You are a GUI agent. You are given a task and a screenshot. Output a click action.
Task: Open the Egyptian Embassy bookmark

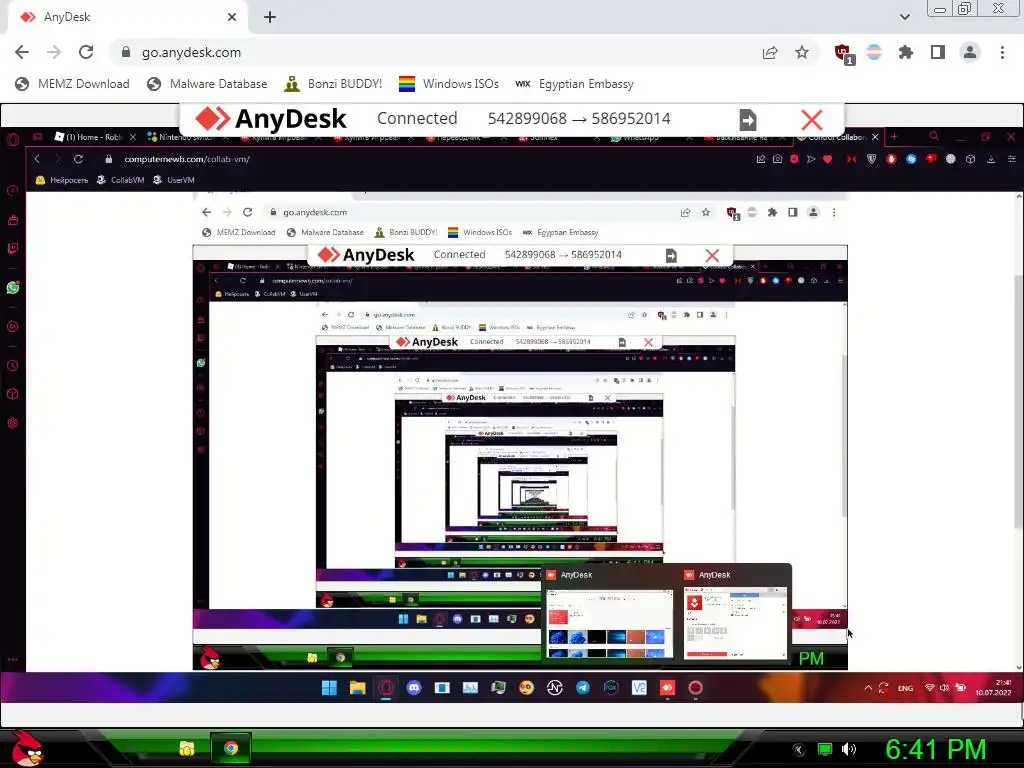point(575,84)
